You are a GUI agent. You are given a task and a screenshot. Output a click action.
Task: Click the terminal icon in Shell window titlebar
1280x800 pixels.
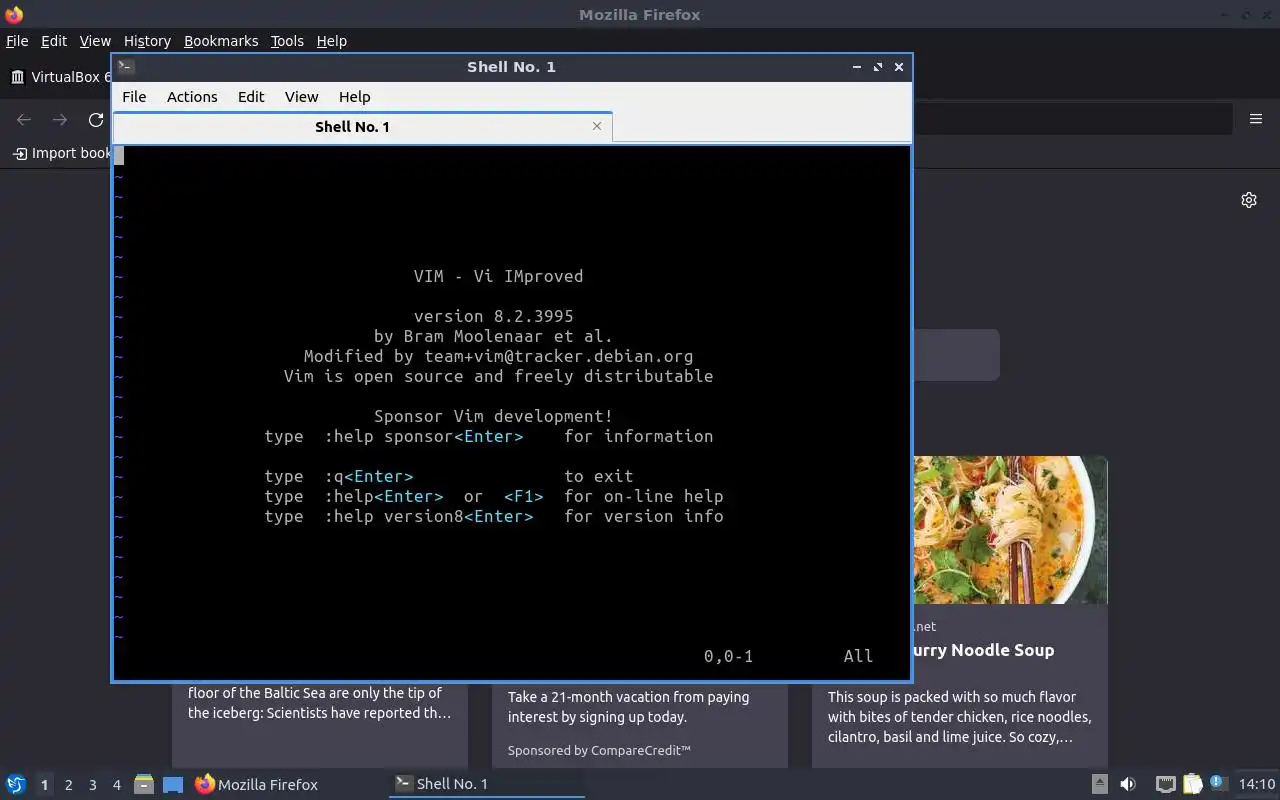(125, 67)
